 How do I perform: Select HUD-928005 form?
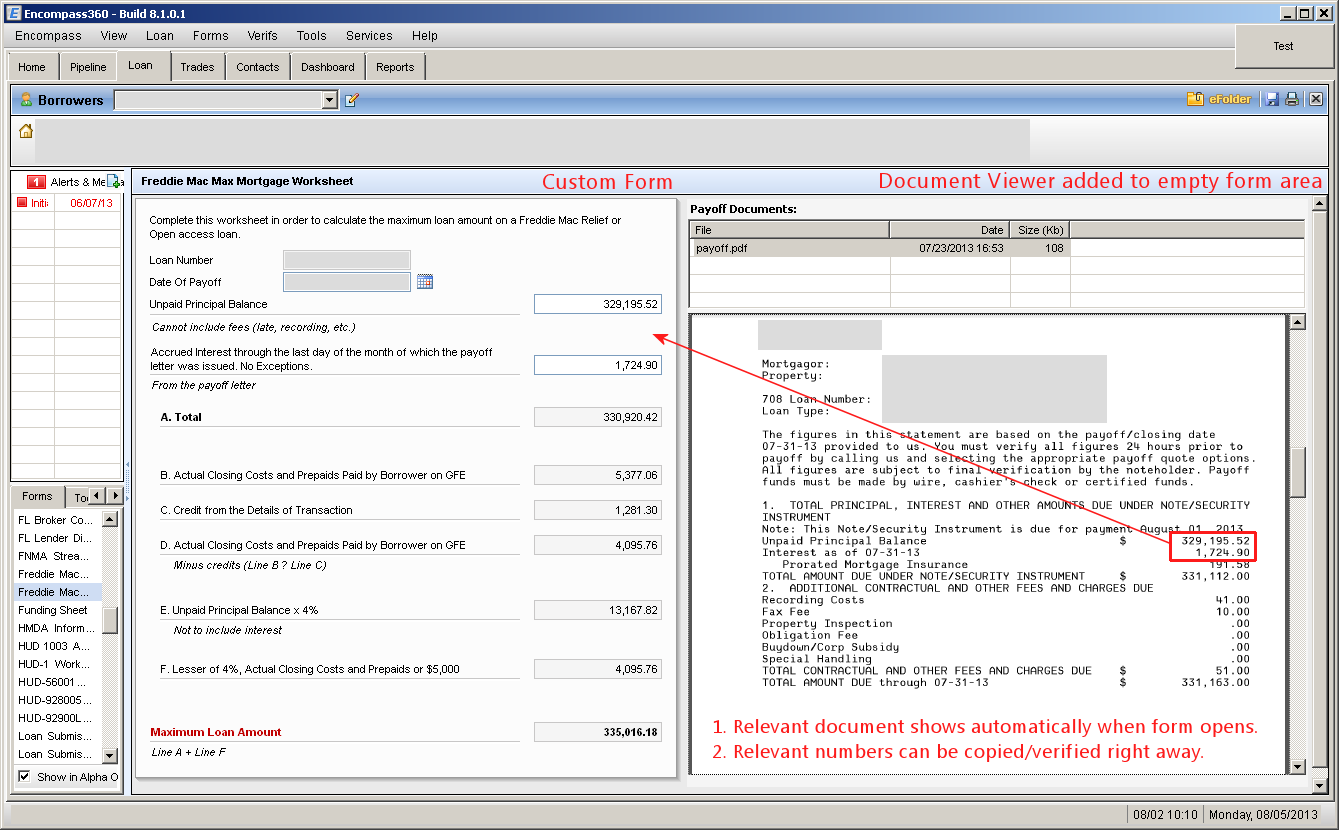click(x=57, y=700)
